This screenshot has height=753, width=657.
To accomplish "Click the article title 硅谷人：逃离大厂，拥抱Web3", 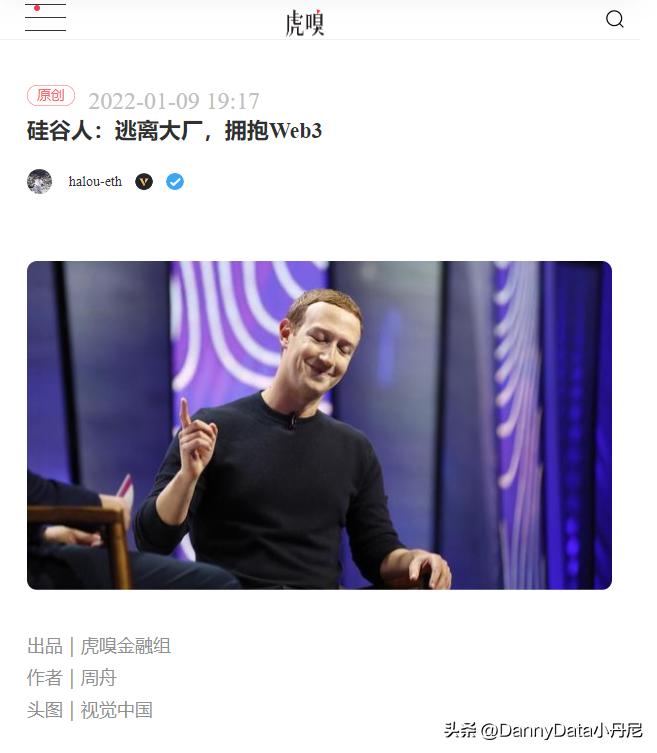I will [x=174, y=131].
